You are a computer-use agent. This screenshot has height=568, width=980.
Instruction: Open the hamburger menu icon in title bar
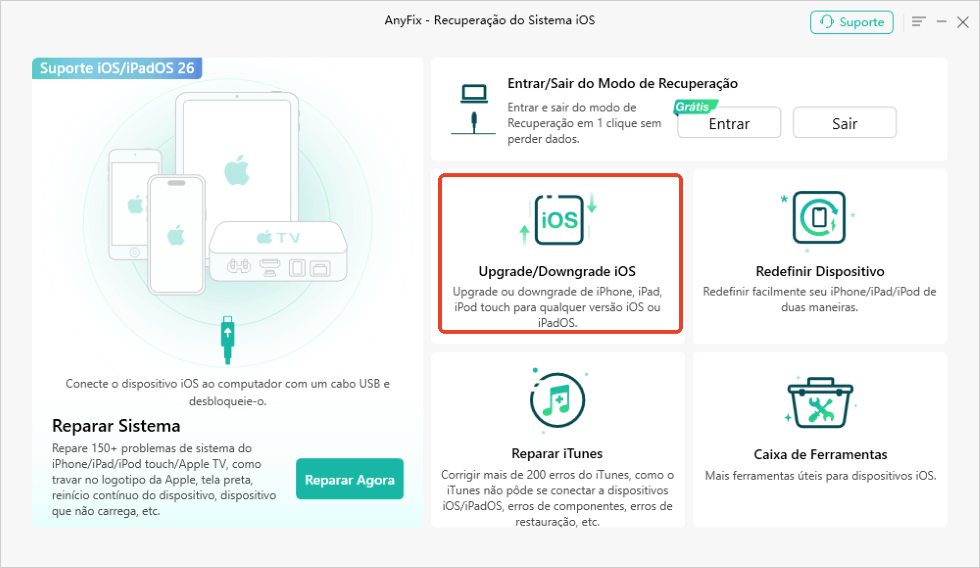coord(918,22)
